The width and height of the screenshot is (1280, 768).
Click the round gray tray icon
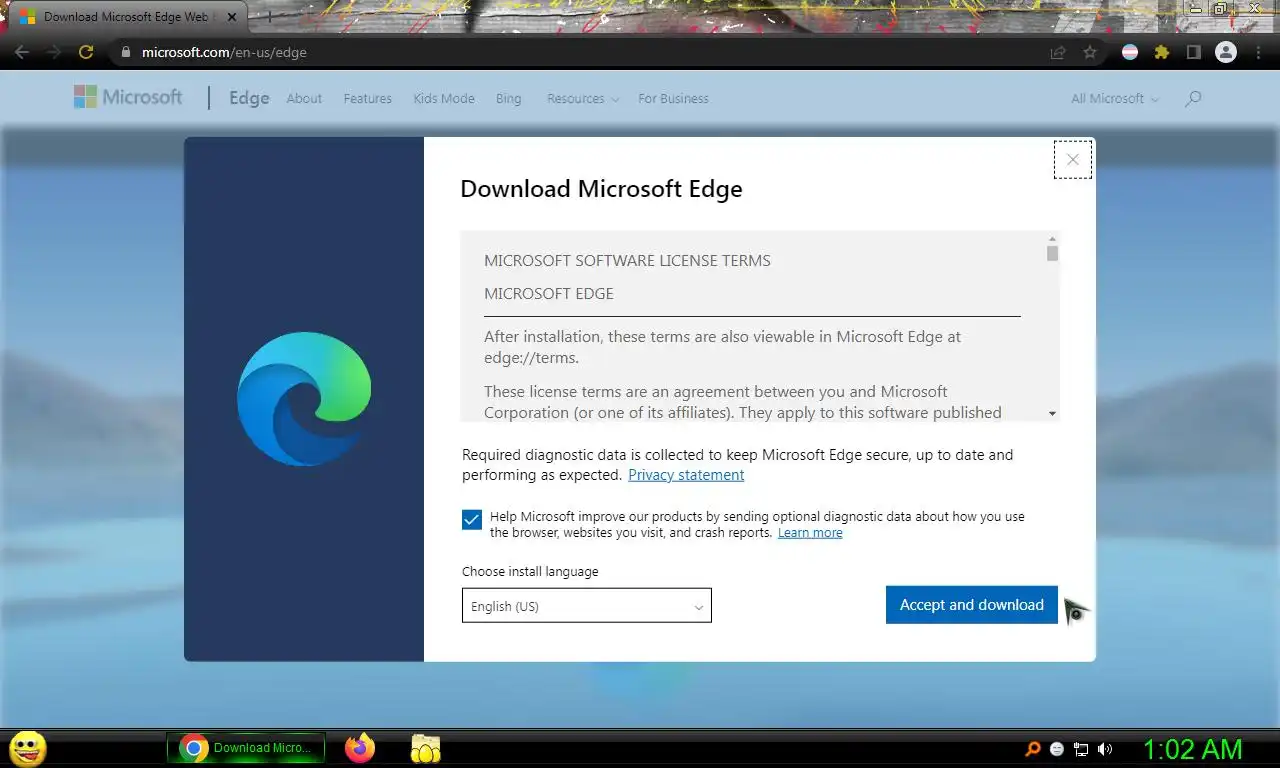(x=1057, y=749)
